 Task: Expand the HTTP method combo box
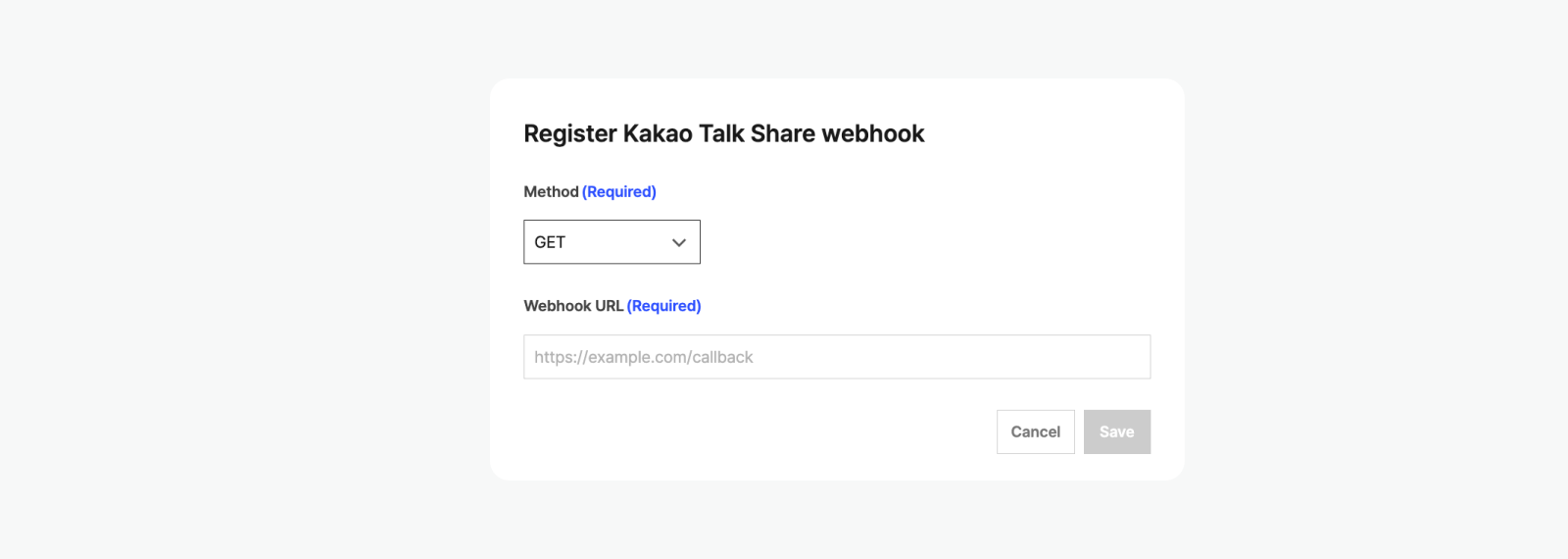coord(612,242)
